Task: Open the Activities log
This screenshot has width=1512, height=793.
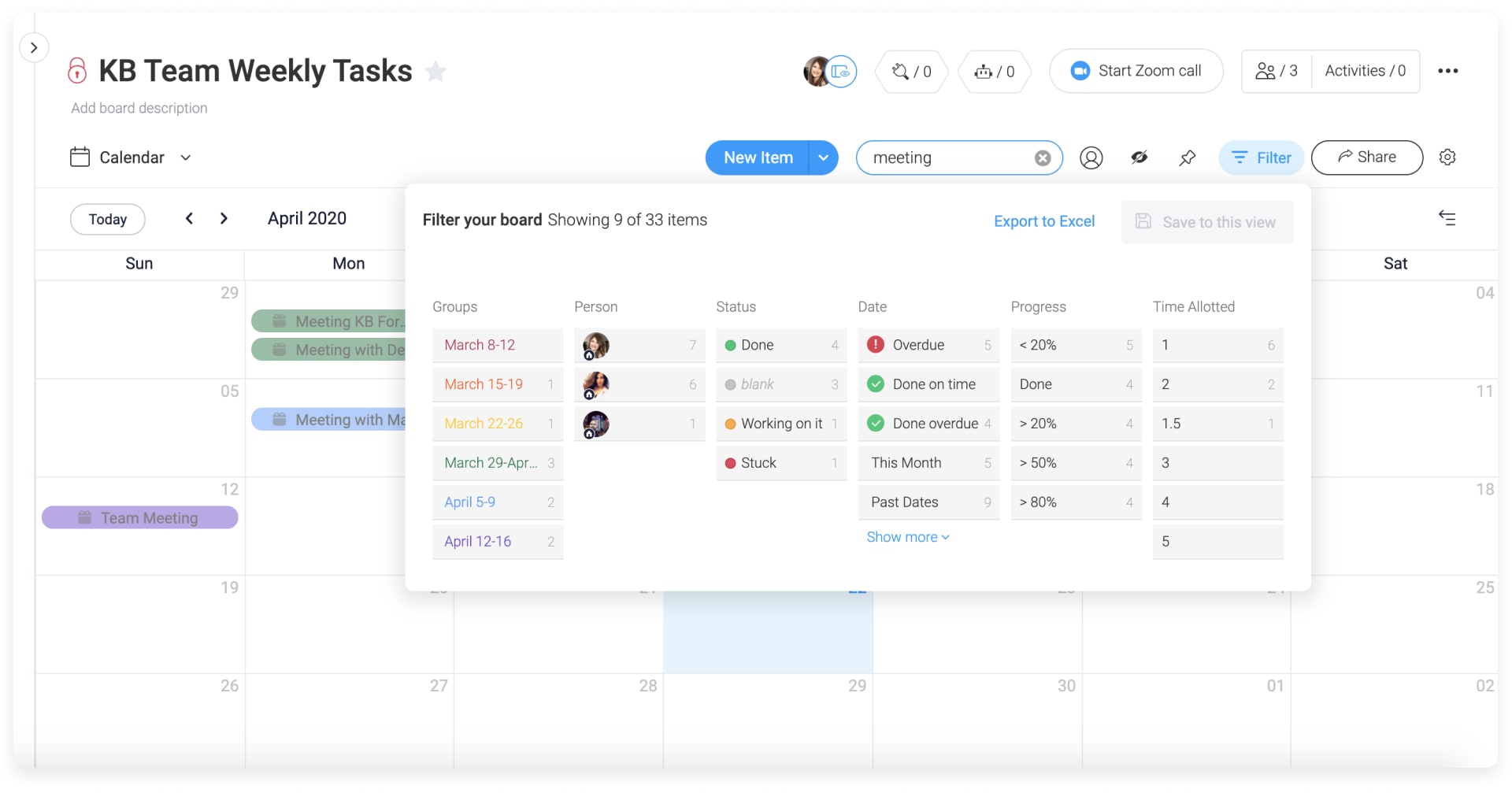Action: coord(1365,71)
